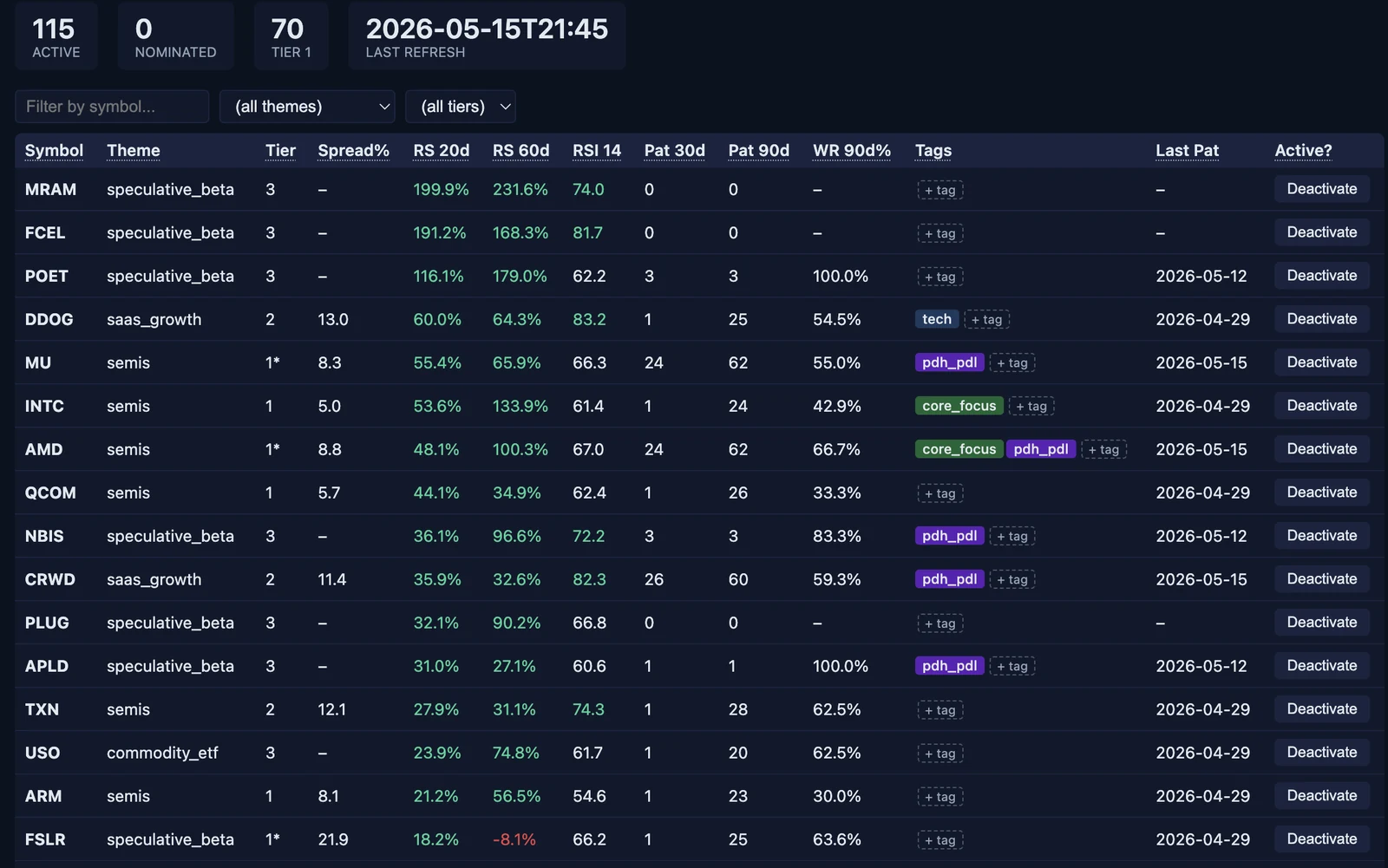Click the pdh_pdl tag on CRWD
Viewport: 1388px width, 868px height.
(950, 579)
